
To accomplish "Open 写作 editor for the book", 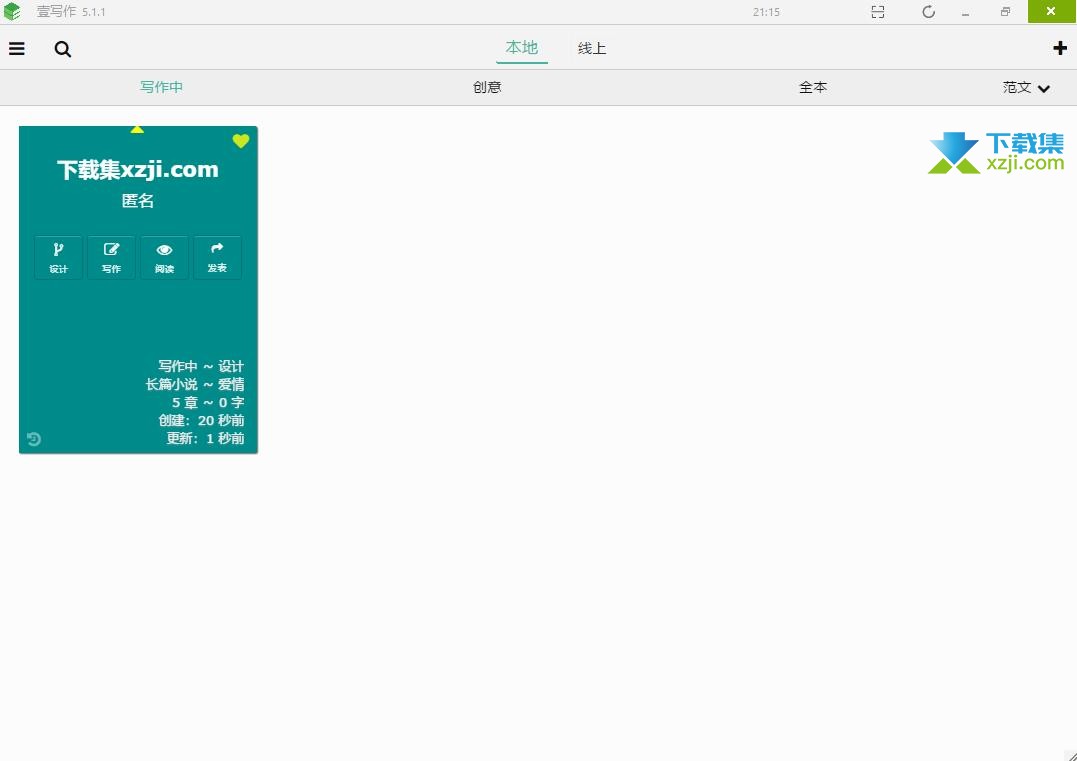I will coord(111,258).
